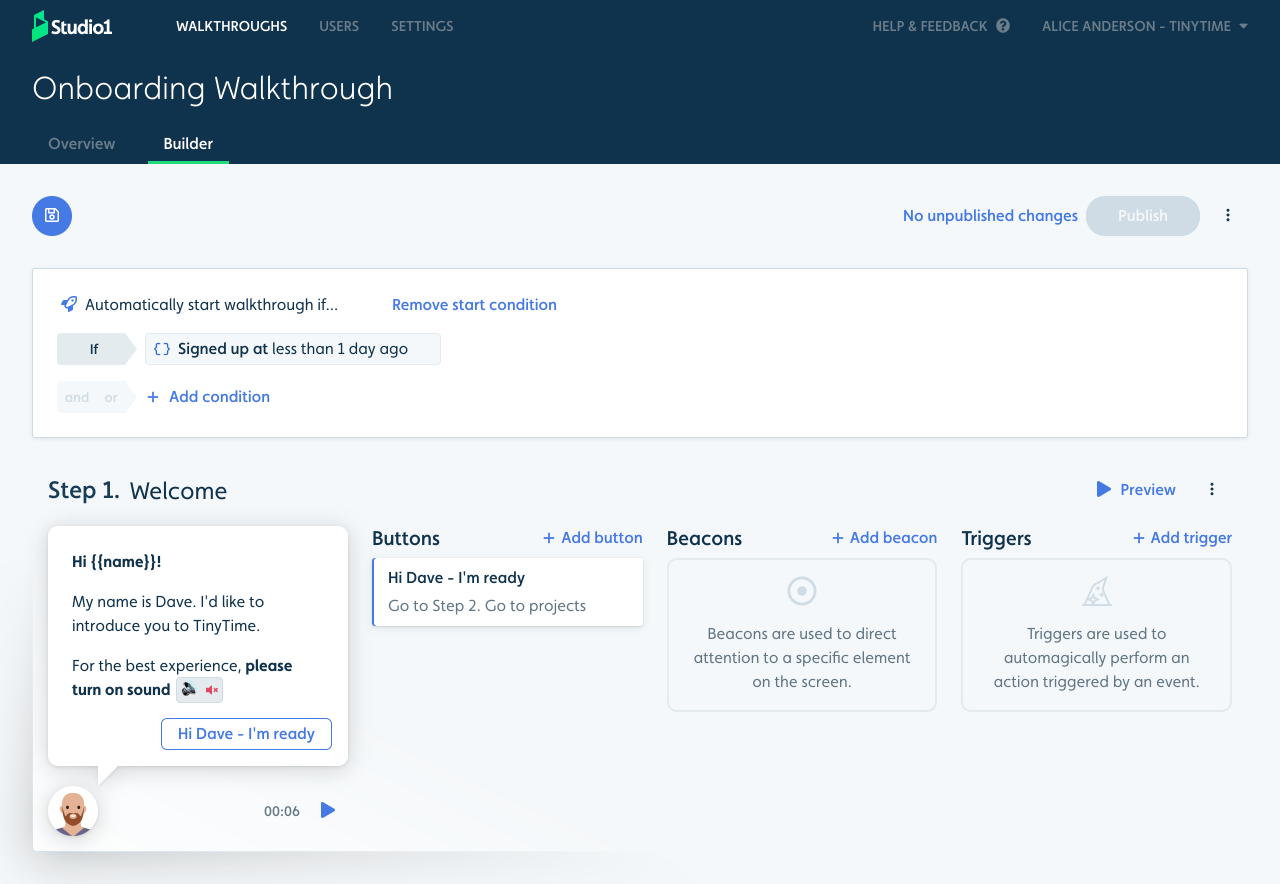This screenshot has width=1280, height=884.
Task: Open the Settings nav item
Action: 422,26
